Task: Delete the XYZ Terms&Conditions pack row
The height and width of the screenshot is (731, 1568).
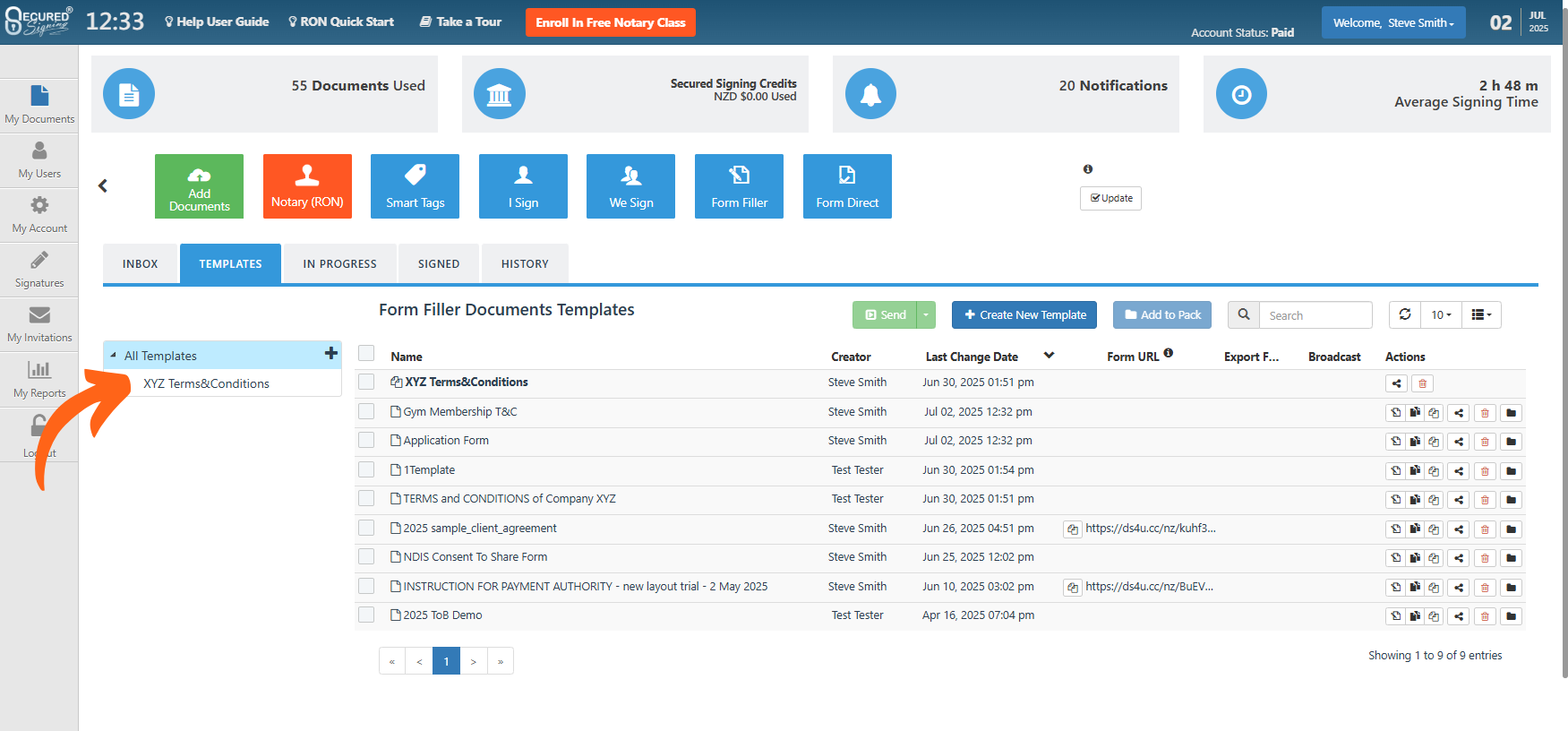Action: pos(1422,383)
